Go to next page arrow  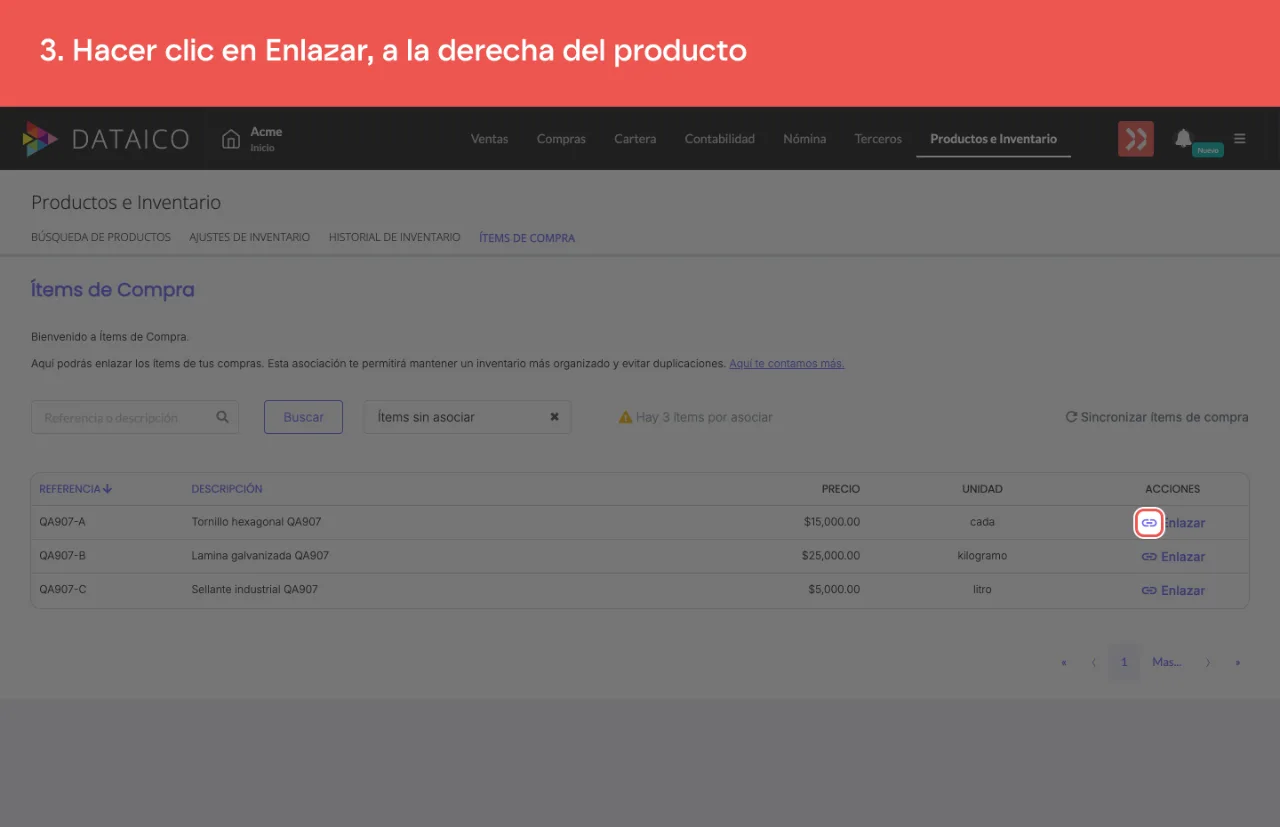coord(1208,662)
